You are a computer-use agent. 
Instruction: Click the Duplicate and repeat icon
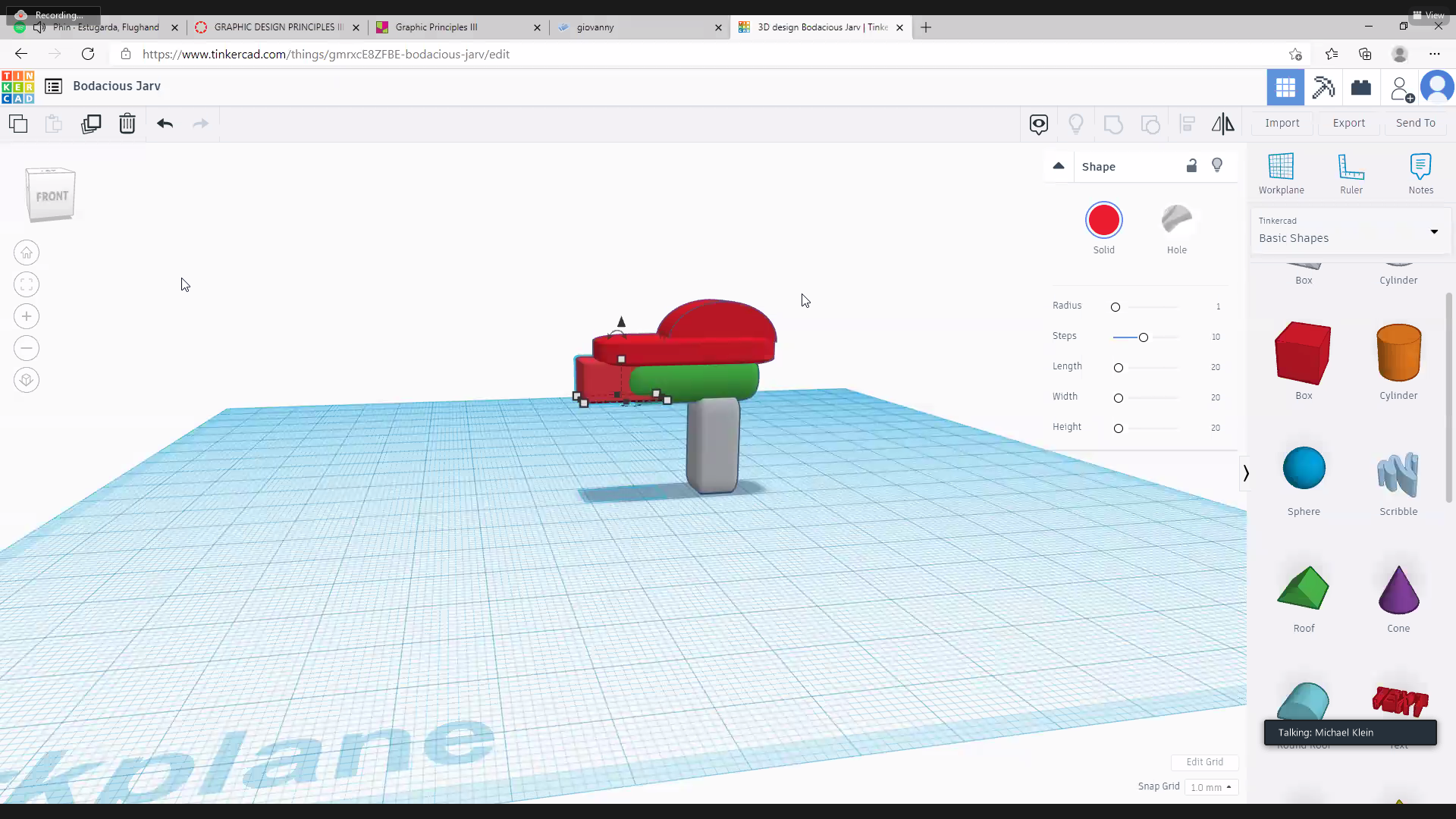coord(91,124)
